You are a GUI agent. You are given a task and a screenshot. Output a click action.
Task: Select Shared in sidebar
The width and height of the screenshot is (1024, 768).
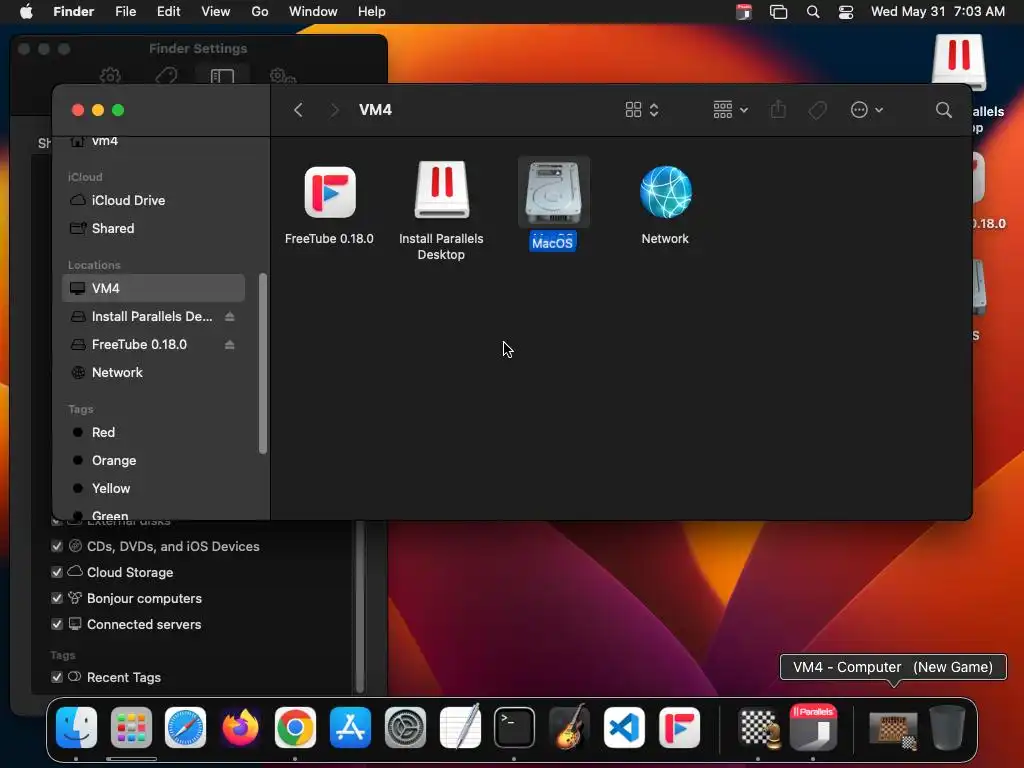point(153,229)
